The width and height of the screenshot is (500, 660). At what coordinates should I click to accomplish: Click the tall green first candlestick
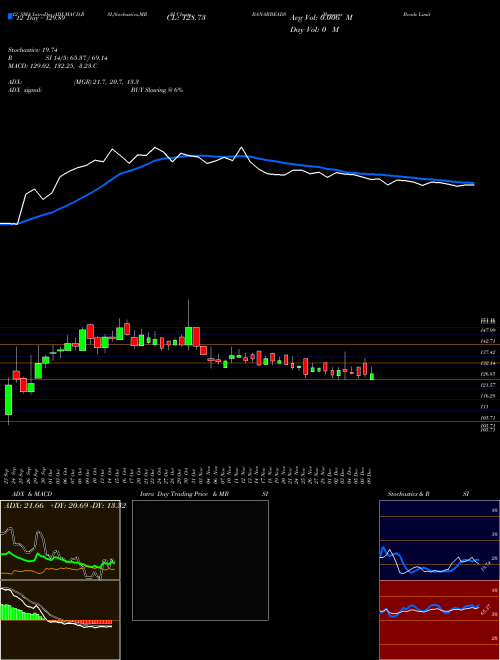(8, 400)
